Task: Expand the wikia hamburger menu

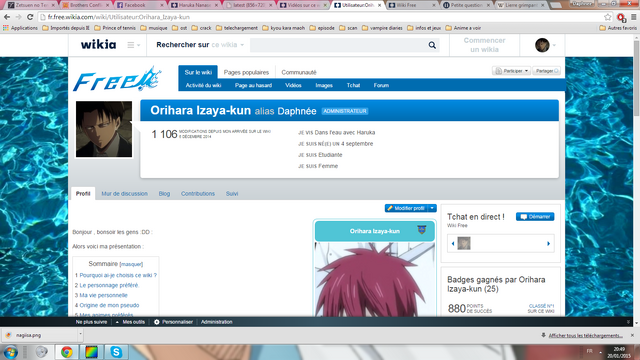Action: pyautogui.click(x=133, y=45)
